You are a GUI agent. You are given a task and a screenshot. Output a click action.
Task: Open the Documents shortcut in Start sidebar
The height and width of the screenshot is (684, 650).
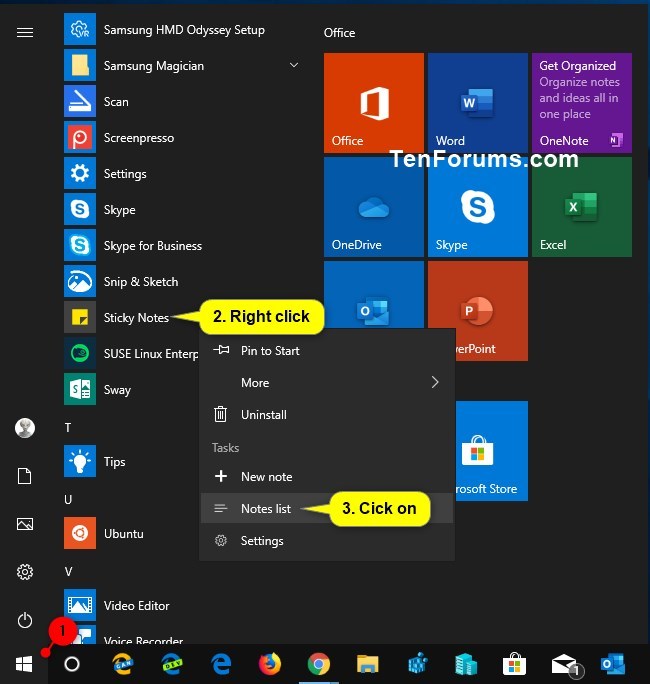coord(25,476)
